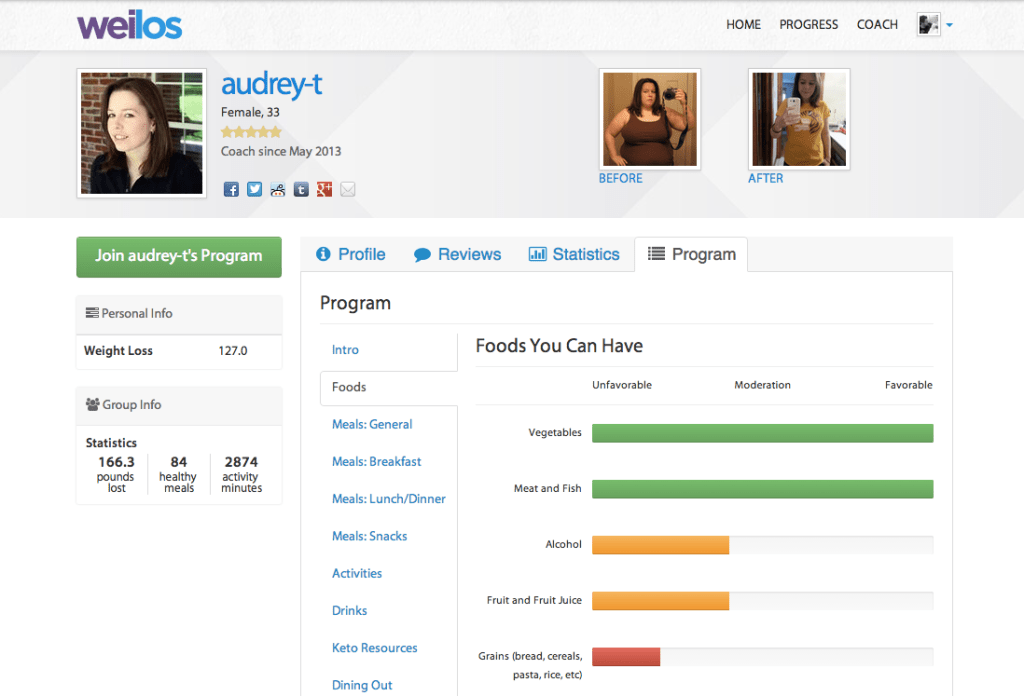Click audrey-t's profile picture
The height and width of the screenshot is (696, 1024).
pyautogui.click(x=142, y=133)
